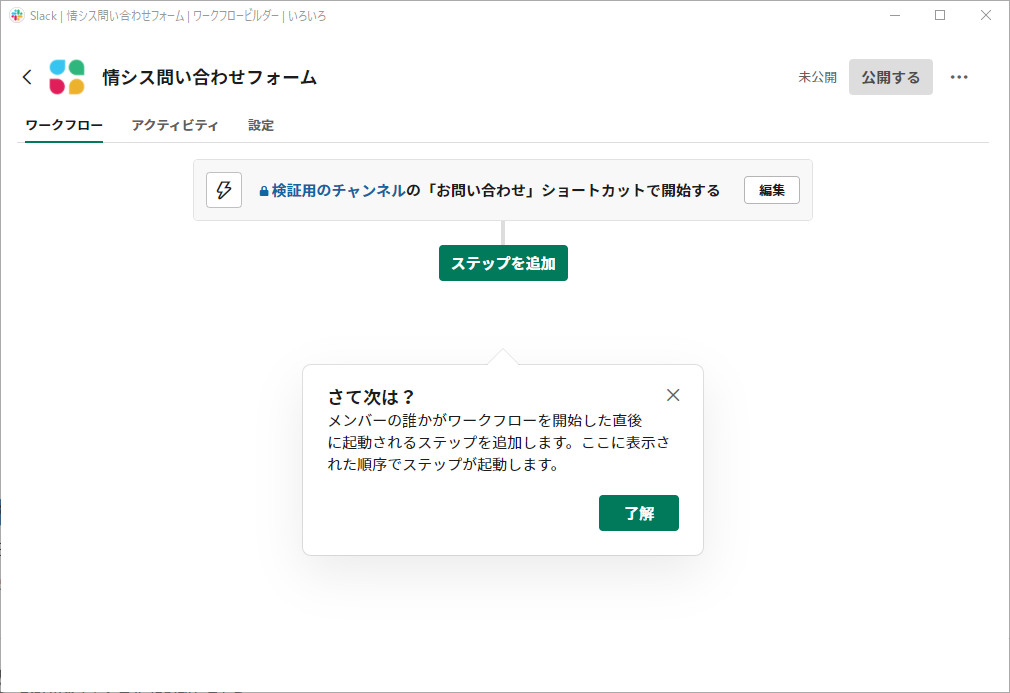Click the 未公開 status label
The image size is (1010, 693).
816,77
